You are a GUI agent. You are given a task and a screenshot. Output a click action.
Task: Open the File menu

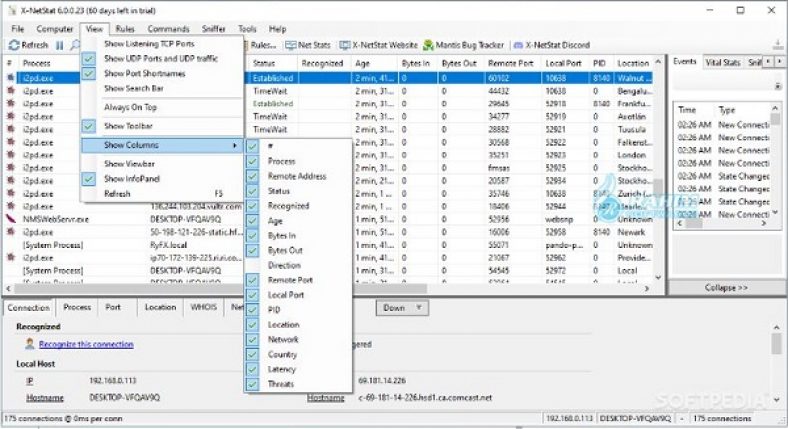(18, 29)
